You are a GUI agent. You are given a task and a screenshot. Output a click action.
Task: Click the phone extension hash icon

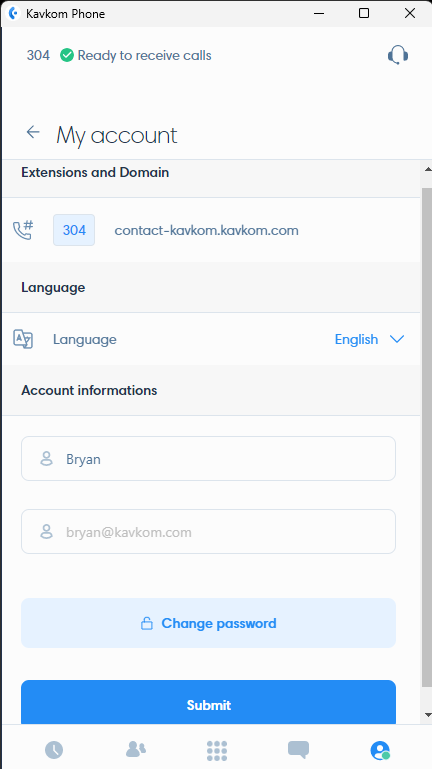23,230
